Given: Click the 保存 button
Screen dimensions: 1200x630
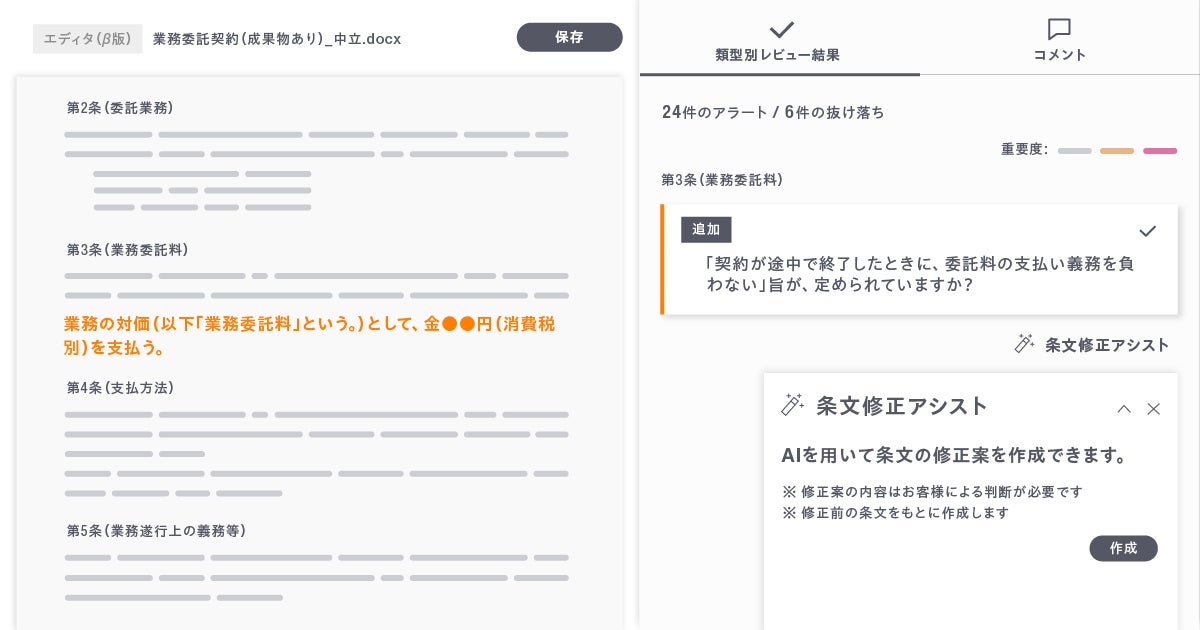Looking at the screenshot, I should [569, 37].
